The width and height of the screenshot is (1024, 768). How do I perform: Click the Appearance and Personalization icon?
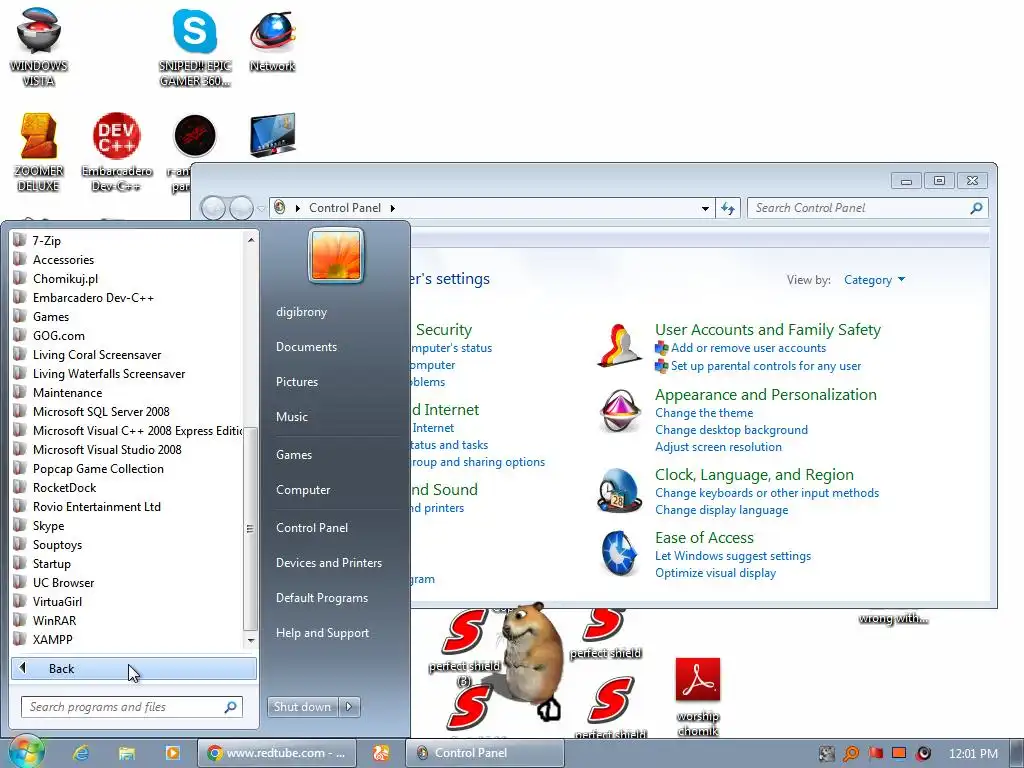[x=619, y=411]
